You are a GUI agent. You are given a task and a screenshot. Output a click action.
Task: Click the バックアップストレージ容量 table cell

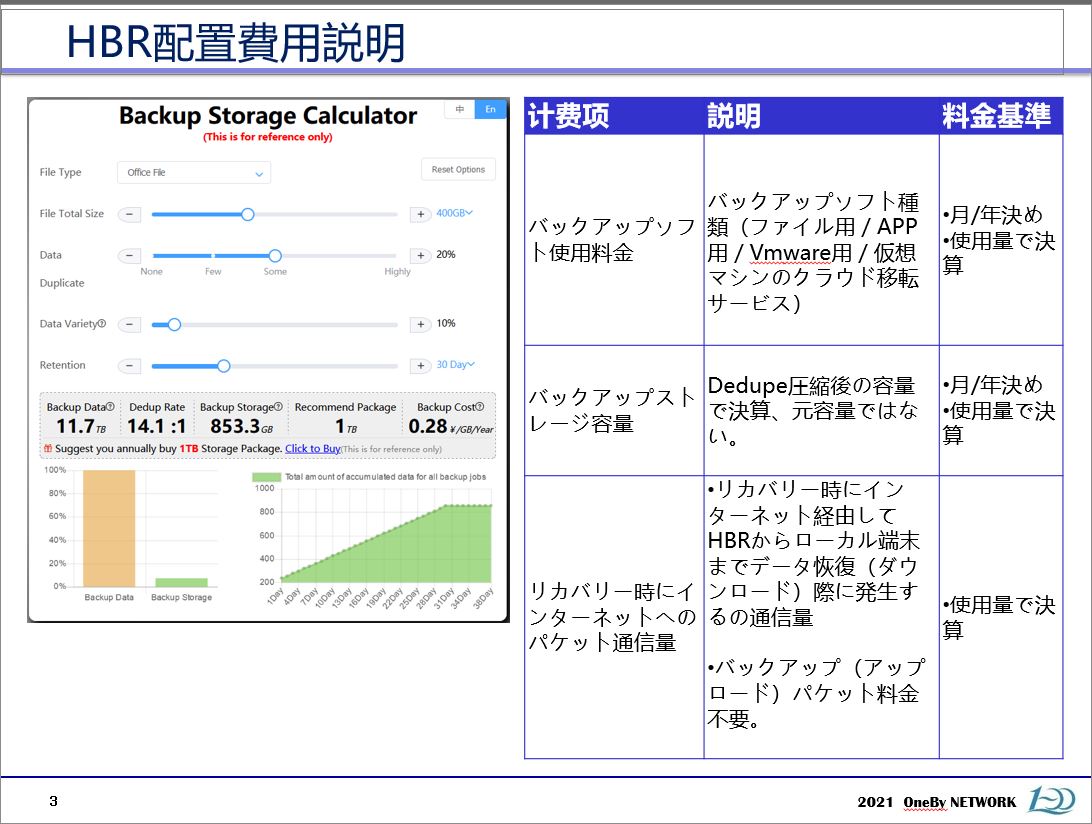tap(614, 410)
